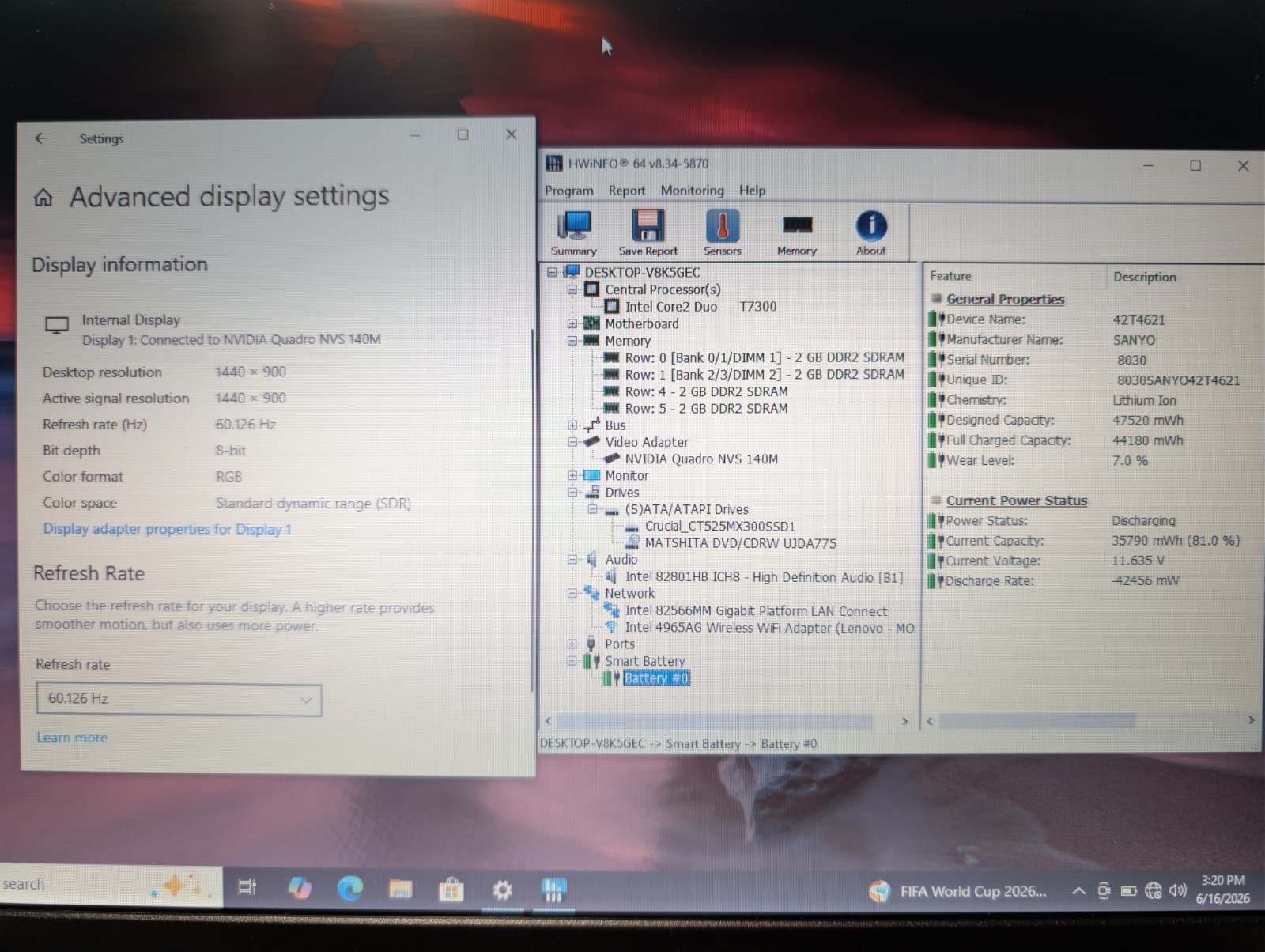Click the Intel 4965AG WiFi adapter icon
The width and height of the screenshot is (1265, 952).
coord(611,627)
